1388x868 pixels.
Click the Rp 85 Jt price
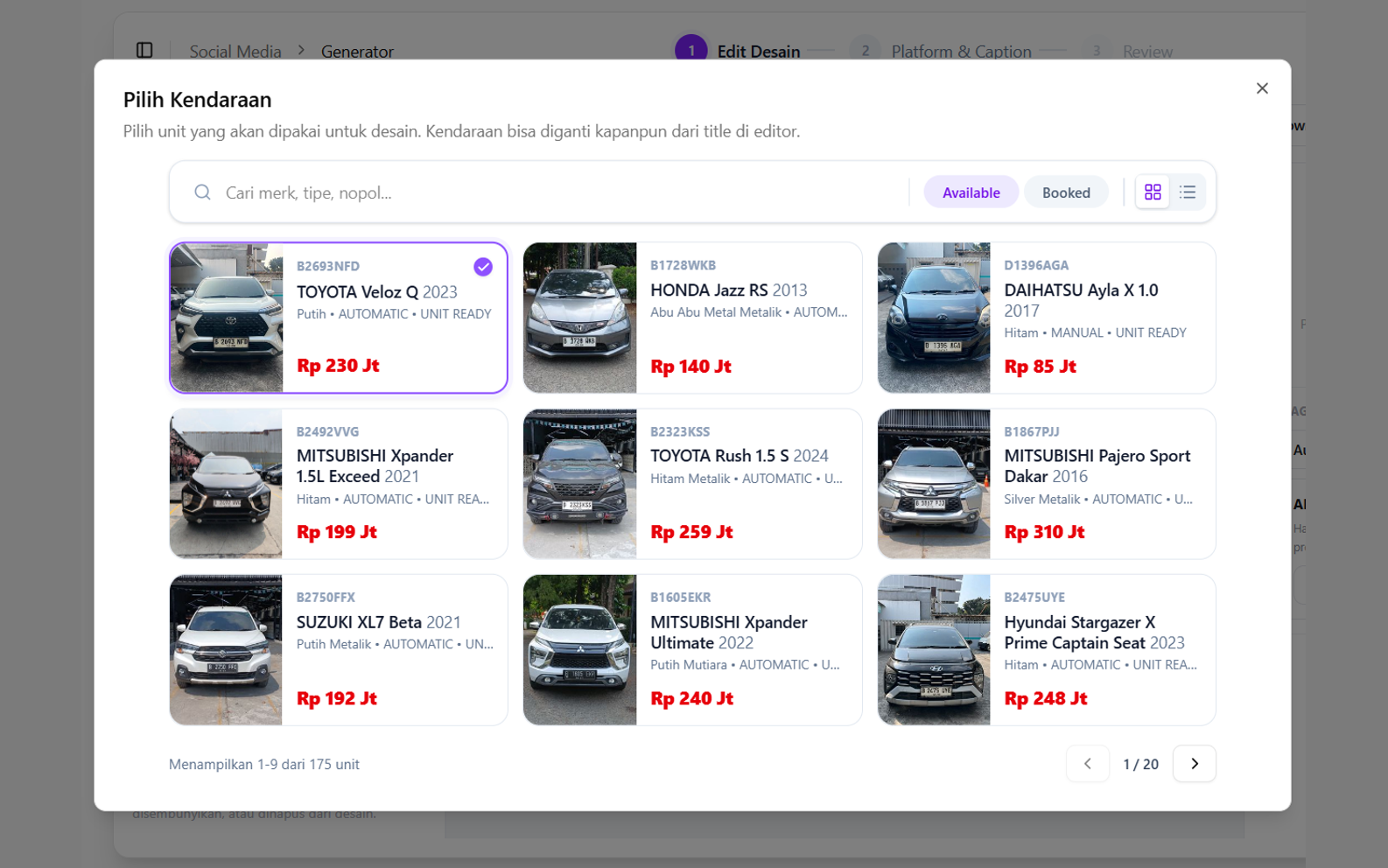1040,367
